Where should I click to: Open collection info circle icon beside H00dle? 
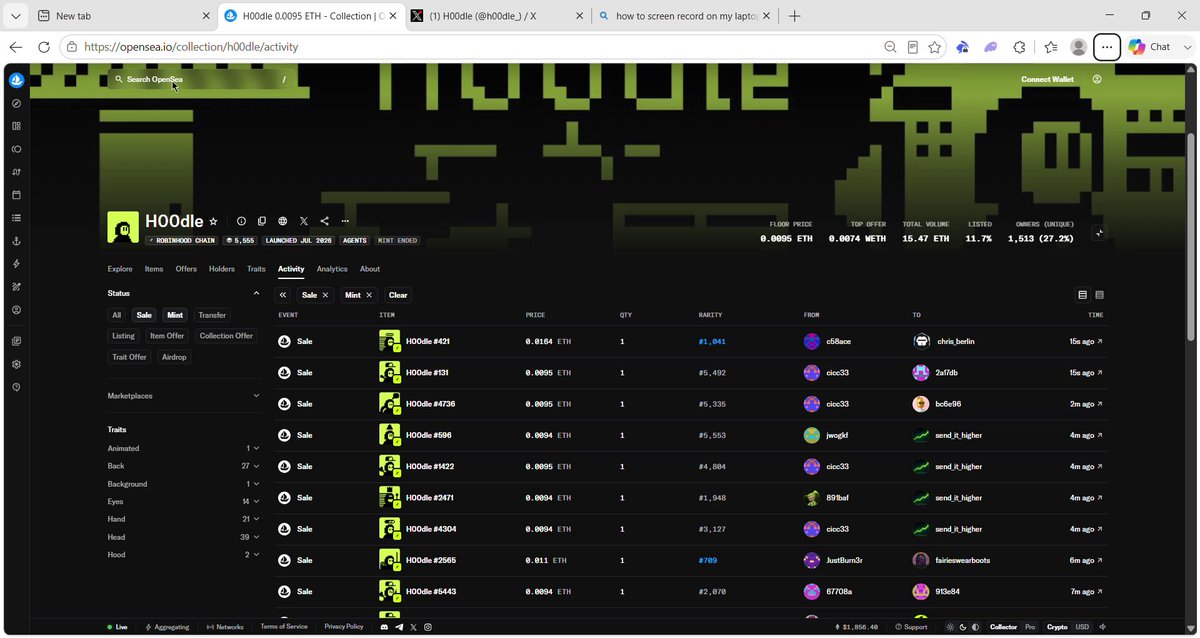click(241, 221)
